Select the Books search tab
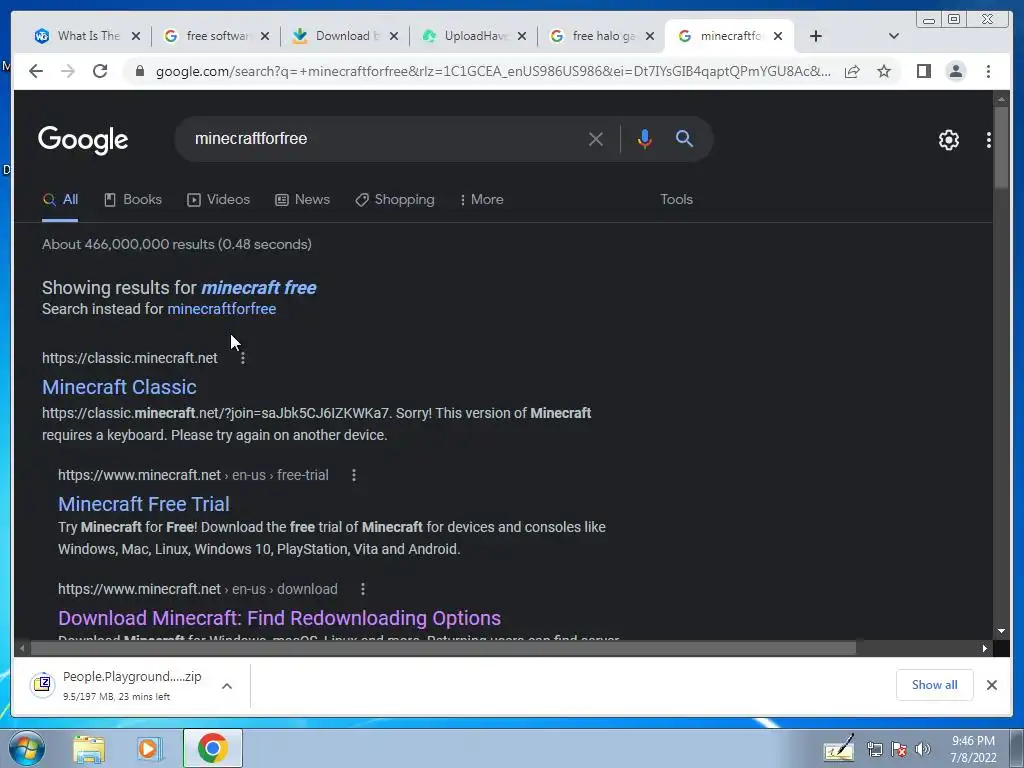 133,200
